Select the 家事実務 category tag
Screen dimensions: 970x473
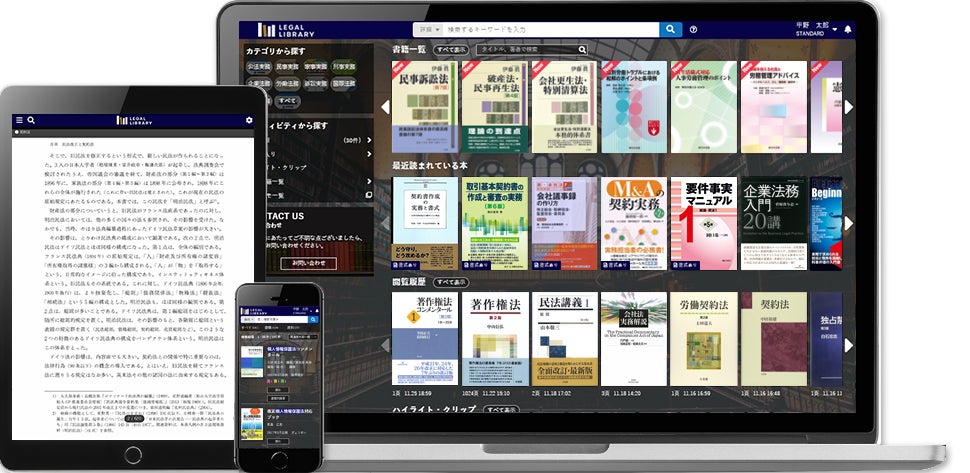(315, 66)
